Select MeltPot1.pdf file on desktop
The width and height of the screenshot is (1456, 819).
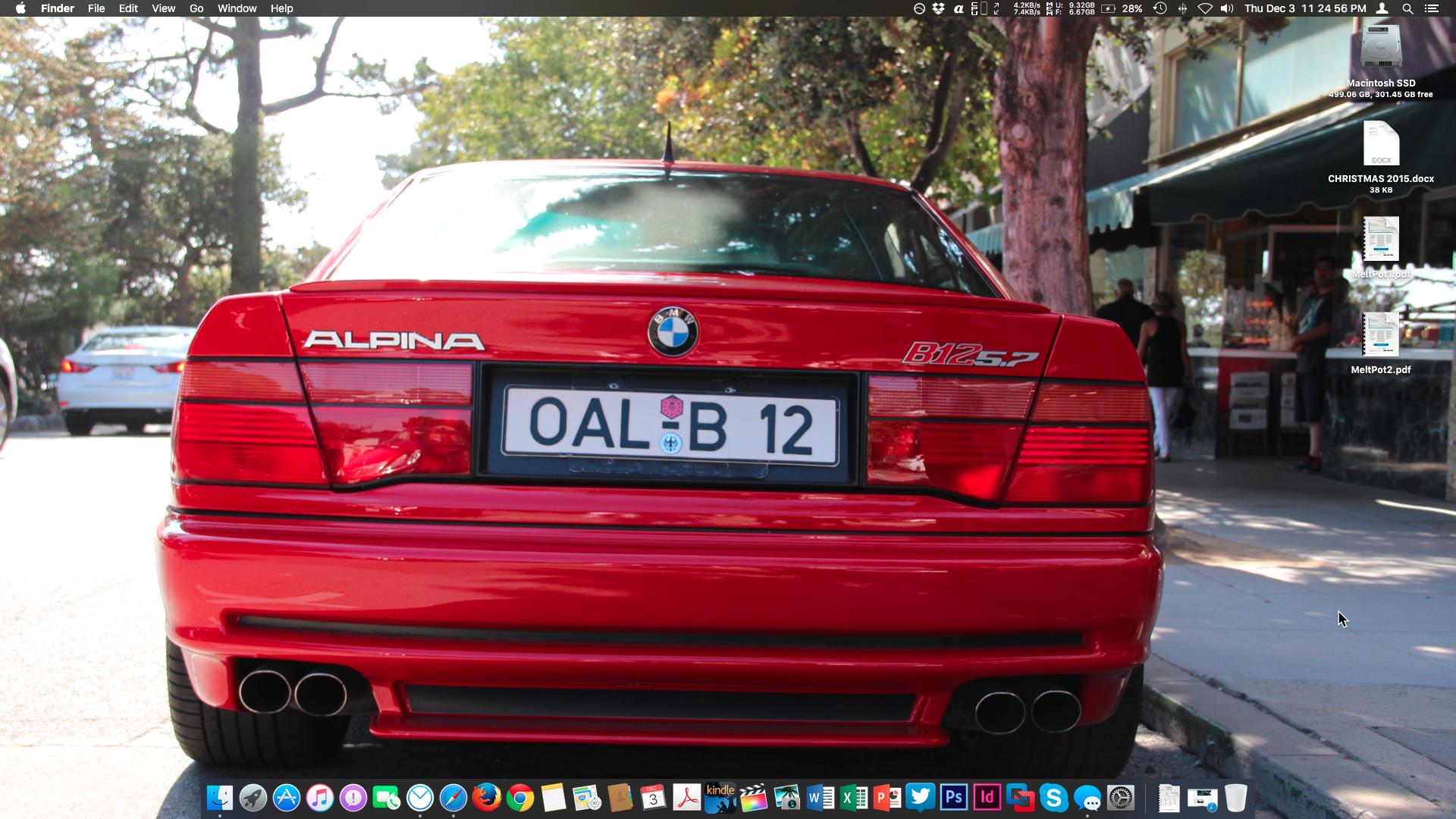1381,248
